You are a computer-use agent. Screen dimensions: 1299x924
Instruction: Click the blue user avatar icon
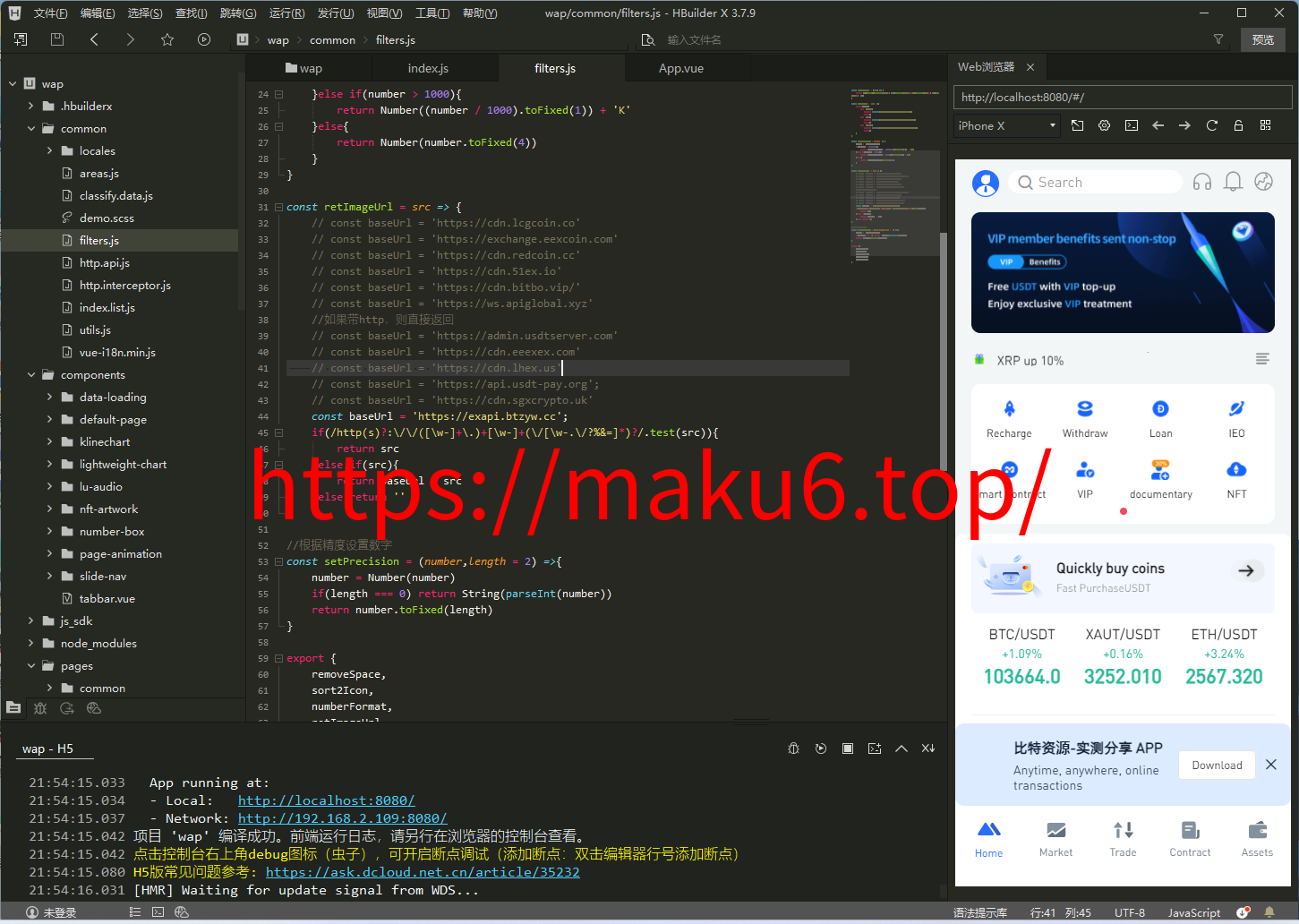986,183
